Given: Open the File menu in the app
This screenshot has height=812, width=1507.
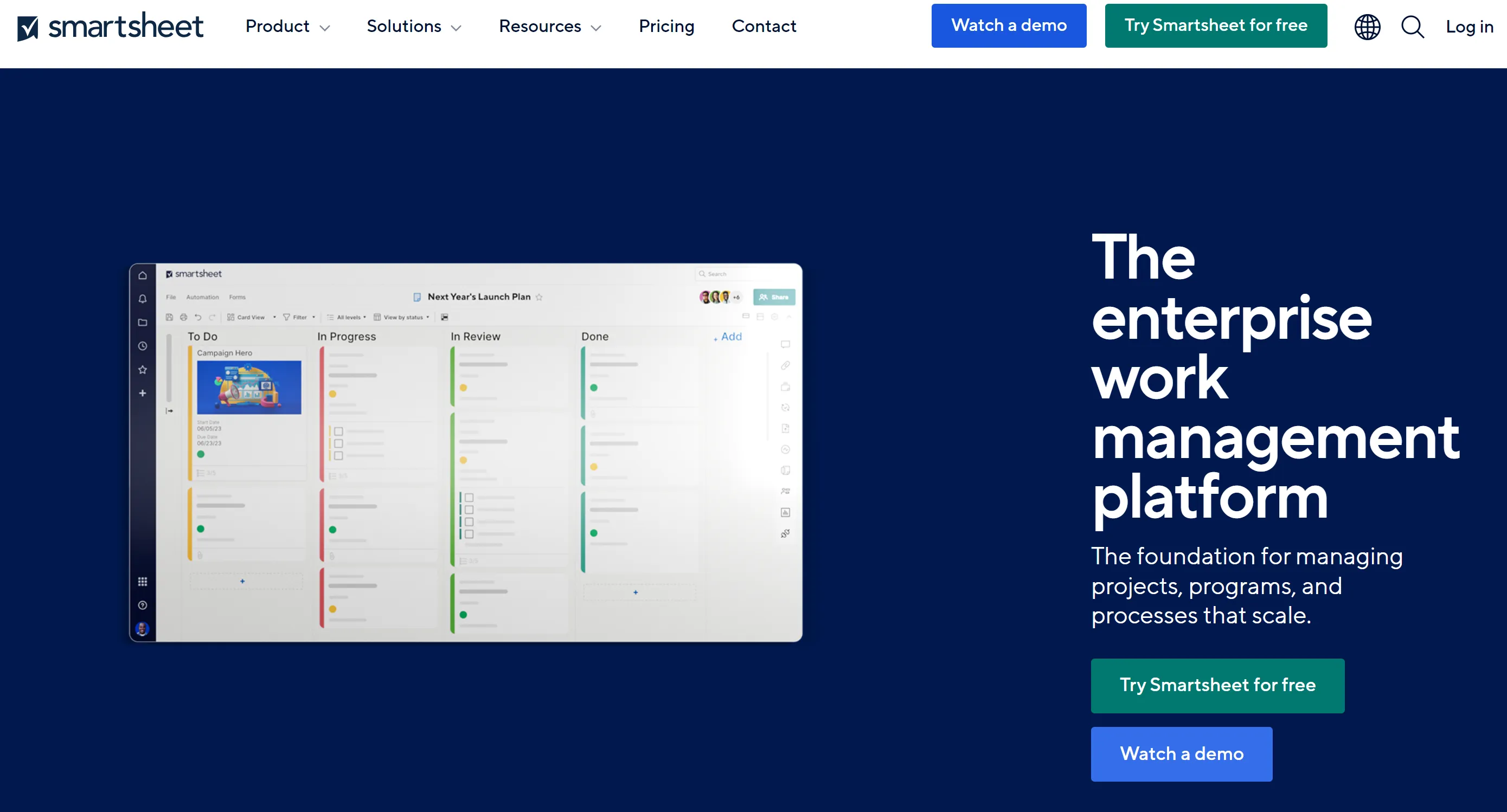Looking at the screenshot, I should click(171, 297).
